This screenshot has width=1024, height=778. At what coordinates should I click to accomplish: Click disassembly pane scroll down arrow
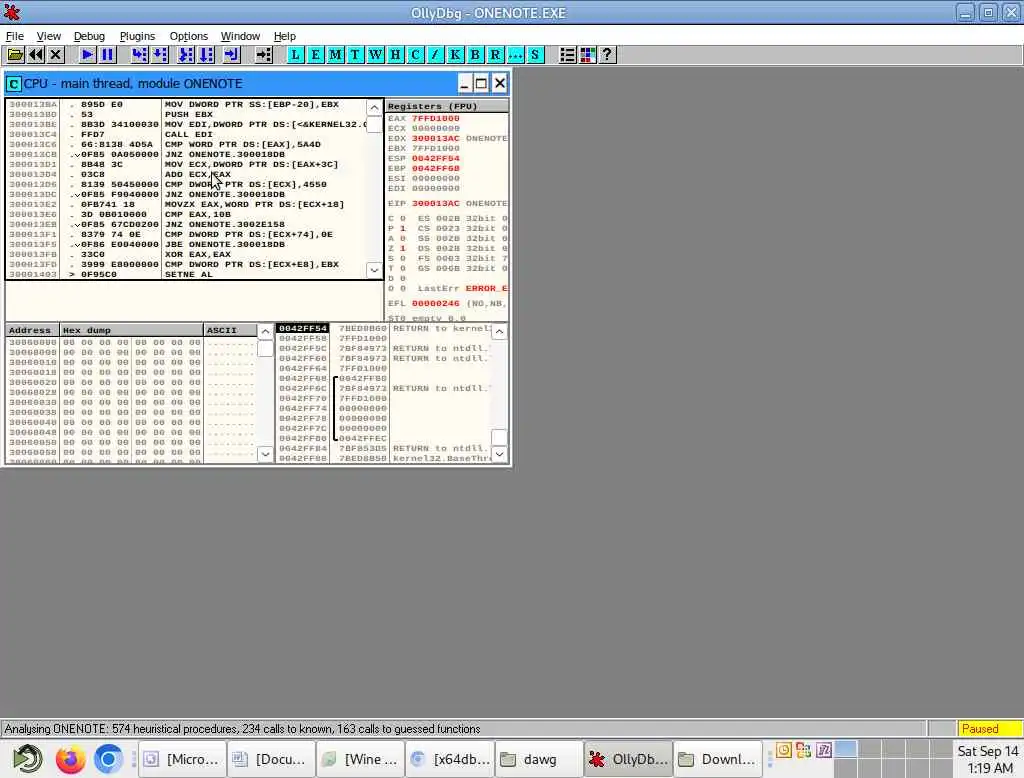374,270
